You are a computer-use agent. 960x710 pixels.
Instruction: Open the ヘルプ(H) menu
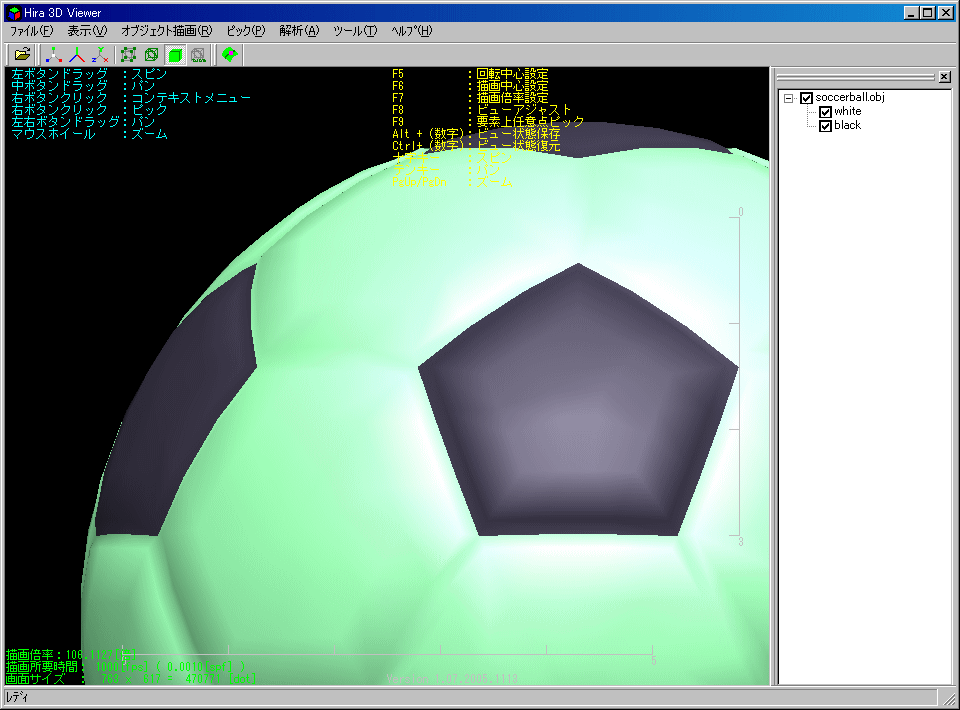[x=411, y=31]
